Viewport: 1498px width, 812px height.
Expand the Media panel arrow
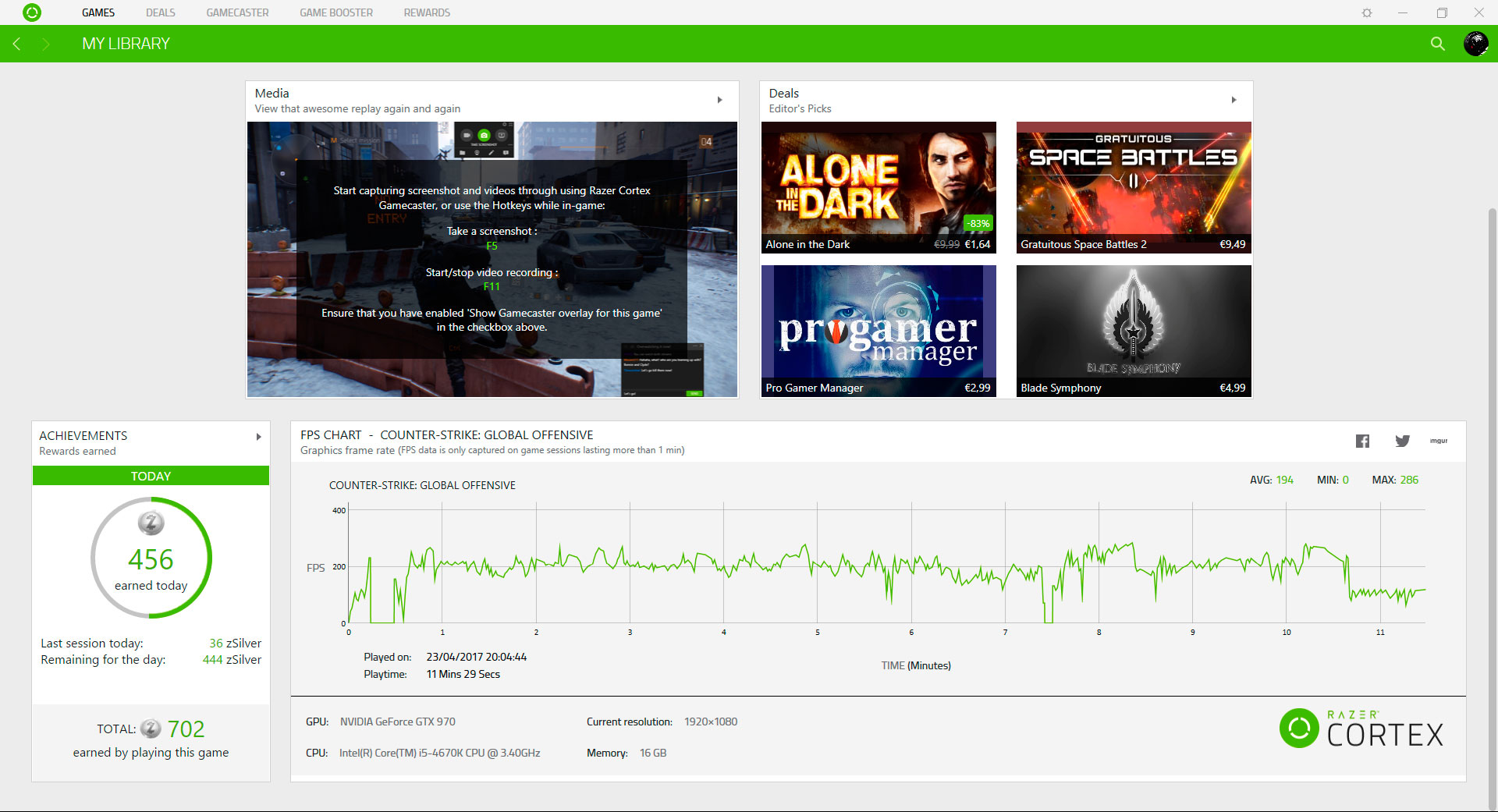click(x=719, y=100)
